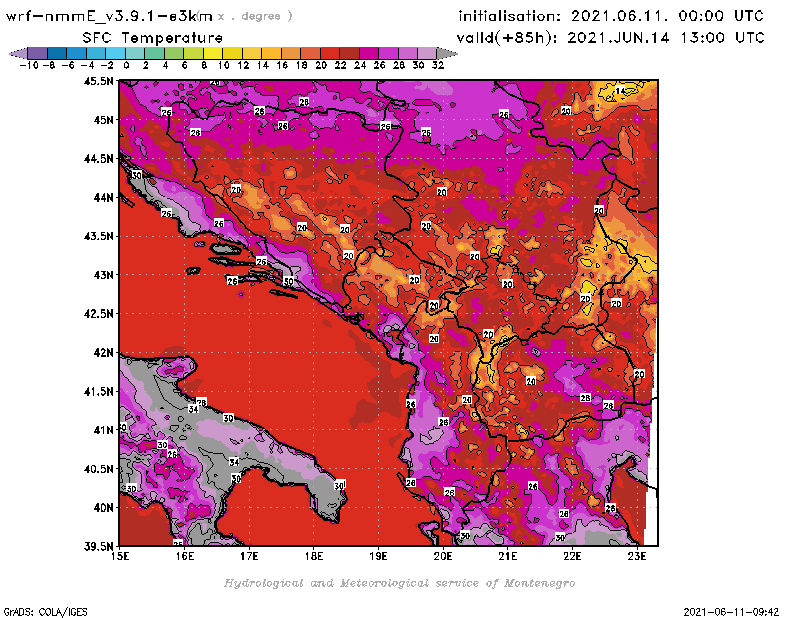Click the 15E longitude axis label
The height and width of the screenshot is (618, 800).
[120, 556]
